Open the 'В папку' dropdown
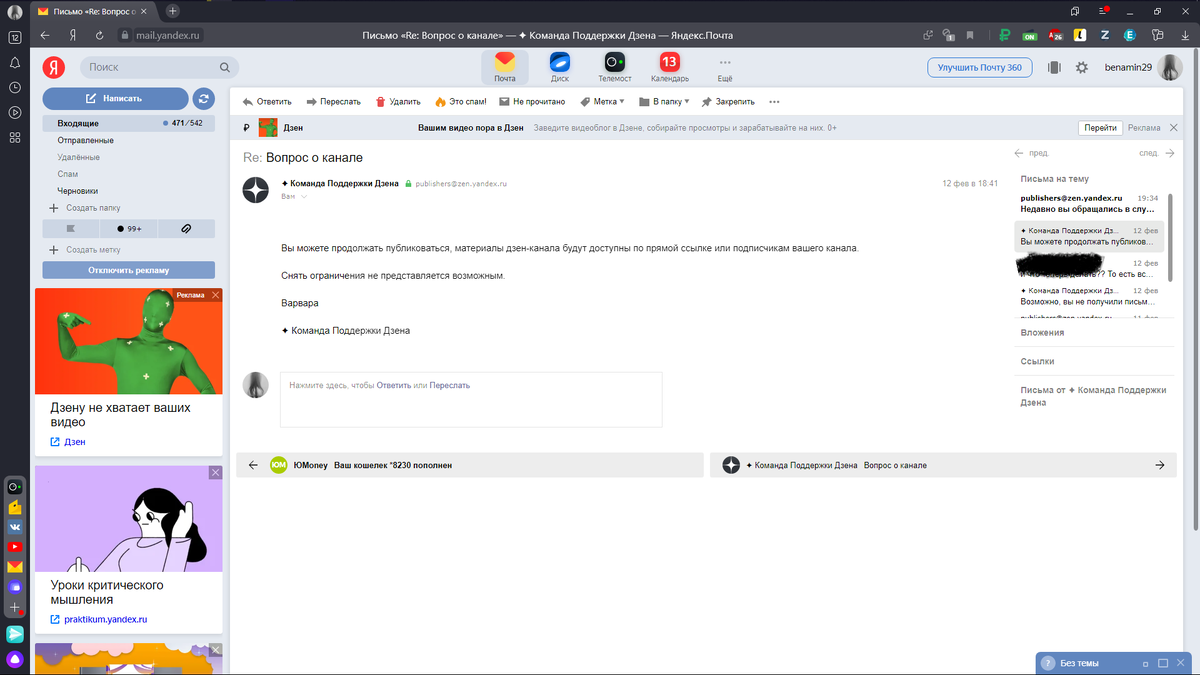This screenshot has height=675, width=1200. coord(664,101)
